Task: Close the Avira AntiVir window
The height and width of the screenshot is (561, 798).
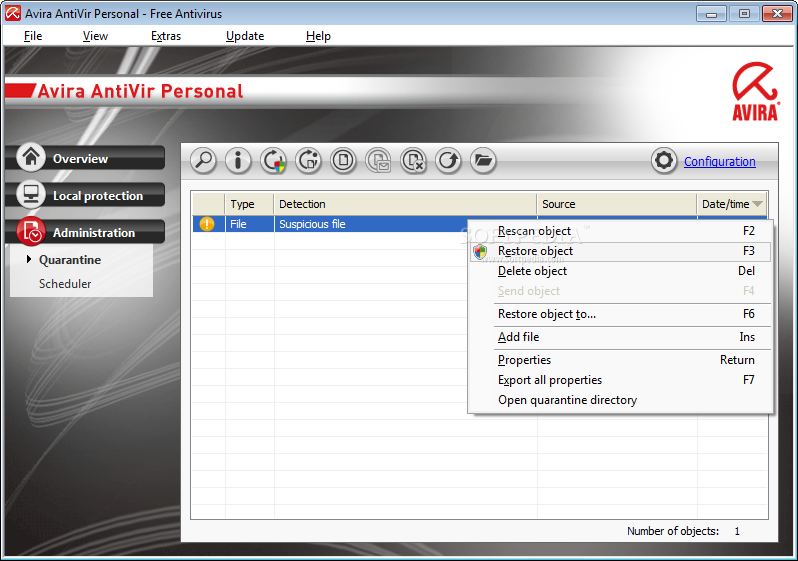Action: point(777,14)
